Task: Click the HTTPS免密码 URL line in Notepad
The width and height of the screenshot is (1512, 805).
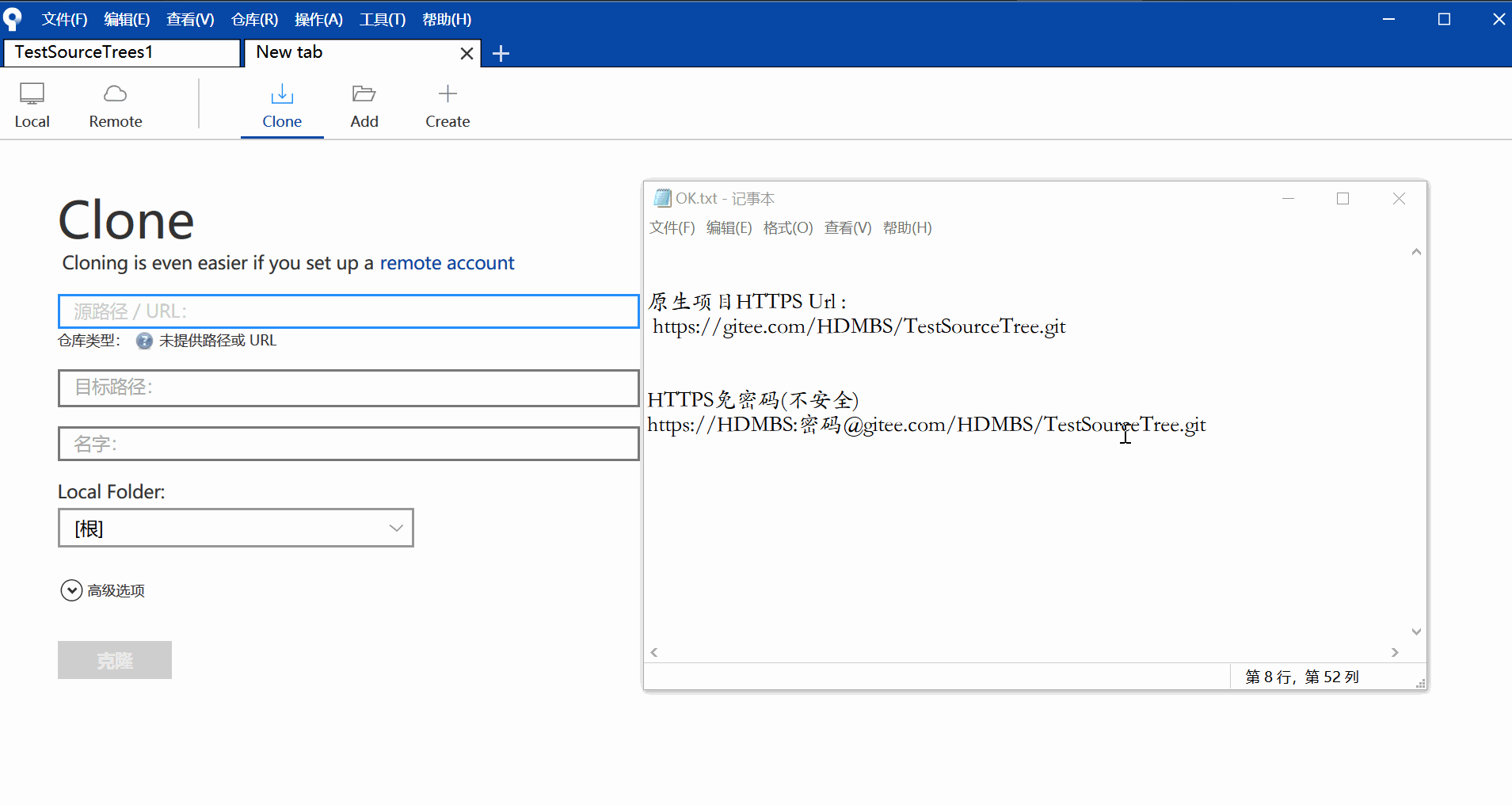Action: coord(927,425)
